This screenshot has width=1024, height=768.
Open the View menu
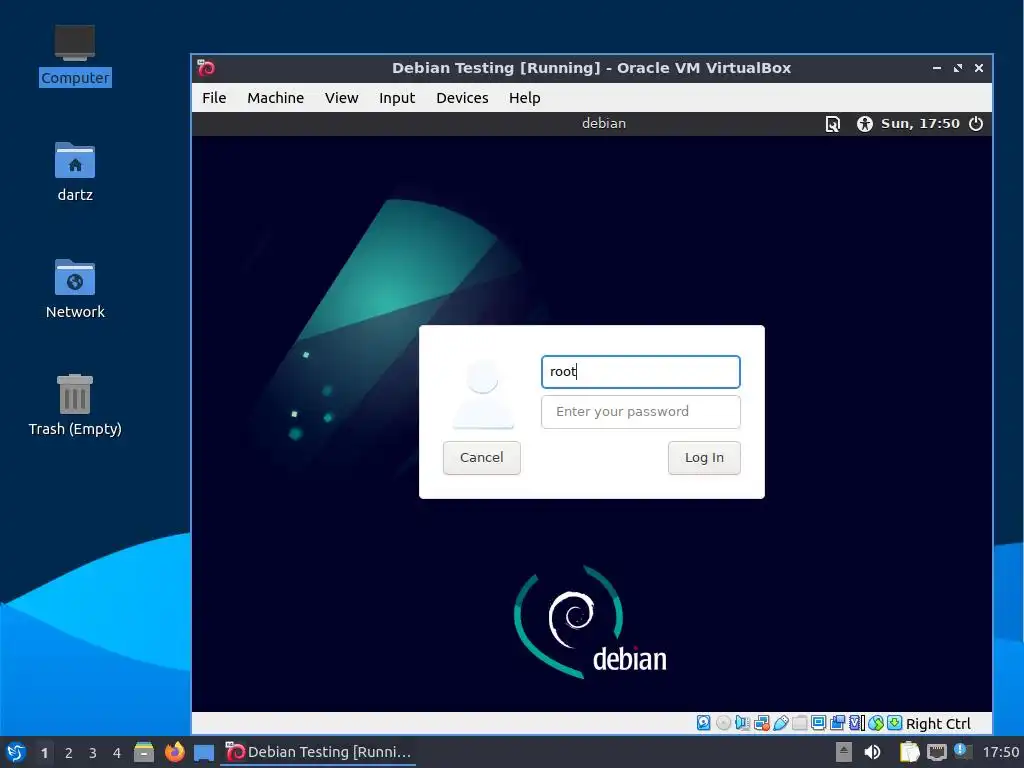pos(342,98)
